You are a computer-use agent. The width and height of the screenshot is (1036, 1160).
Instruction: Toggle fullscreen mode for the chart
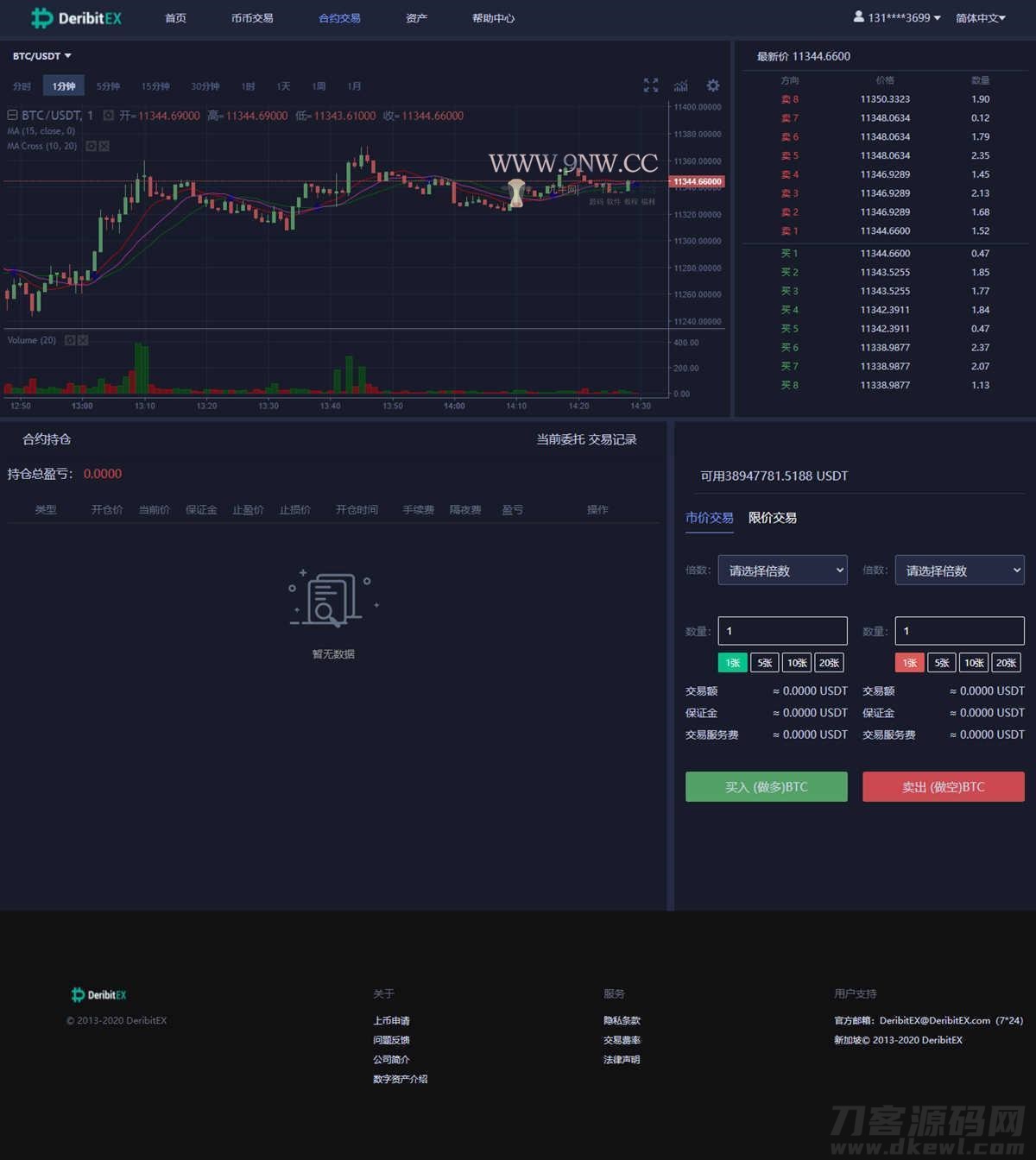tap(651, 85)
